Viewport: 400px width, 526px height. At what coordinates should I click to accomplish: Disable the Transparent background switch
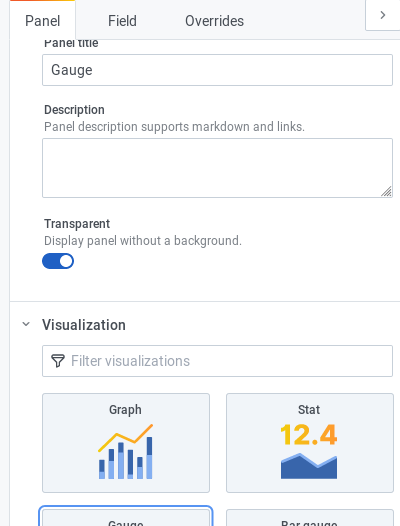click(x=58, y=261)
